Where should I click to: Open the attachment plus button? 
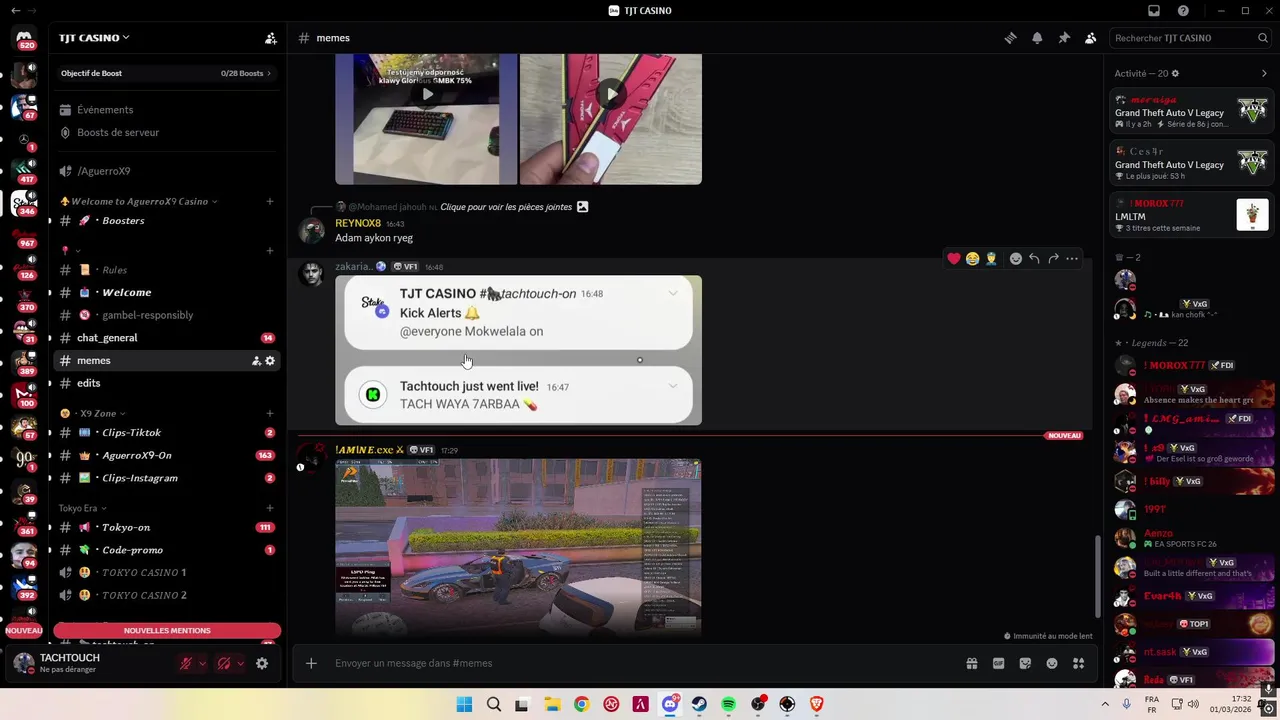[311, 663]
